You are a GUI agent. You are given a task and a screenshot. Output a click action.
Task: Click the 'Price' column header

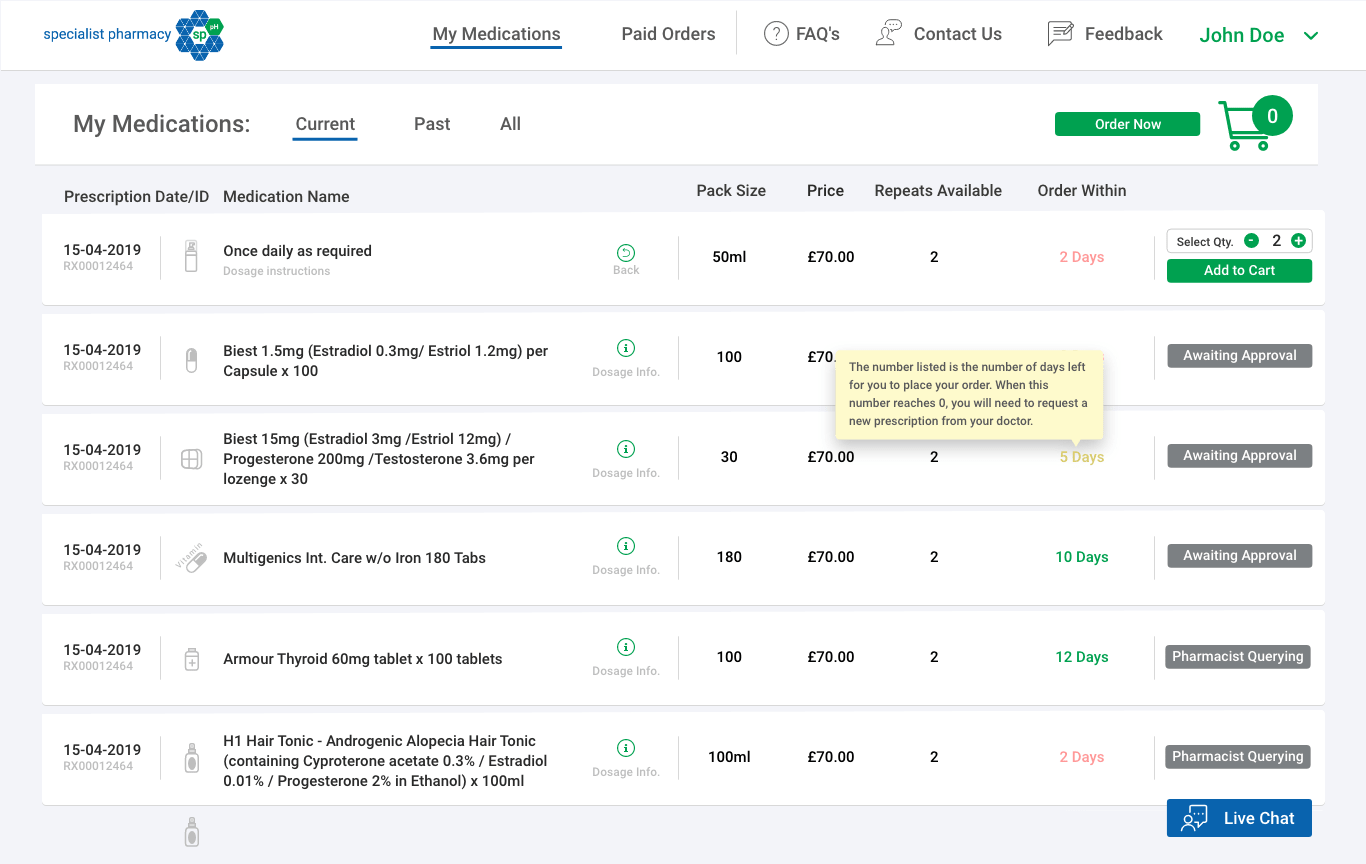(x=825, y=191)
